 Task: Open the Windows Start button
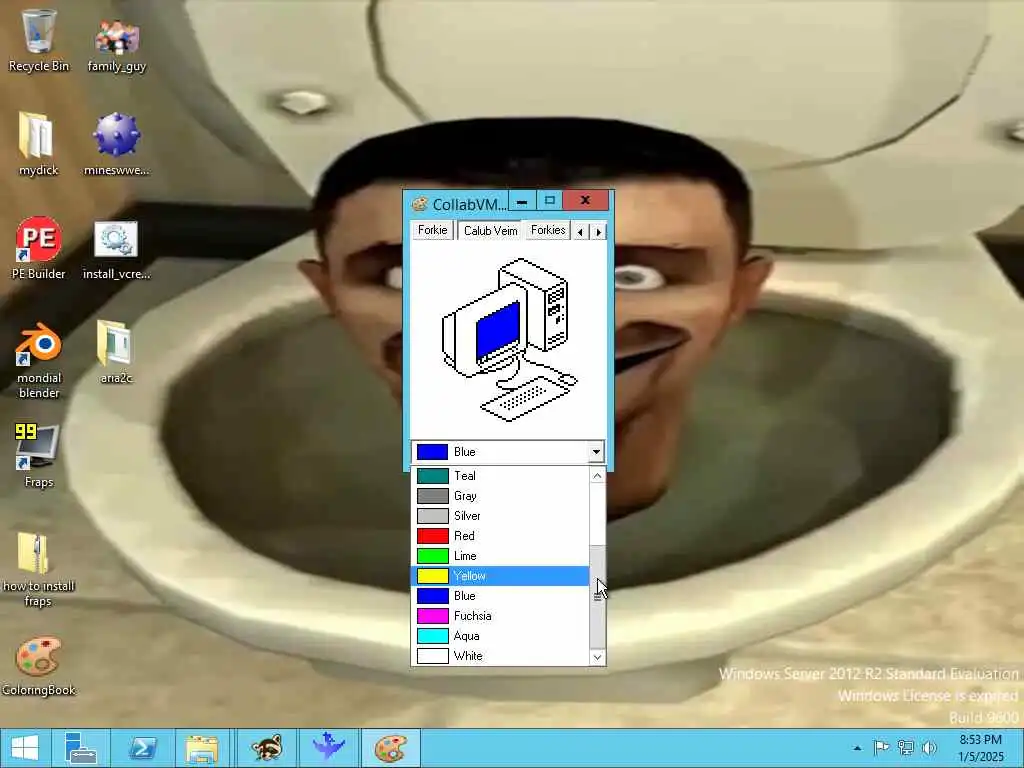point(25,748)
